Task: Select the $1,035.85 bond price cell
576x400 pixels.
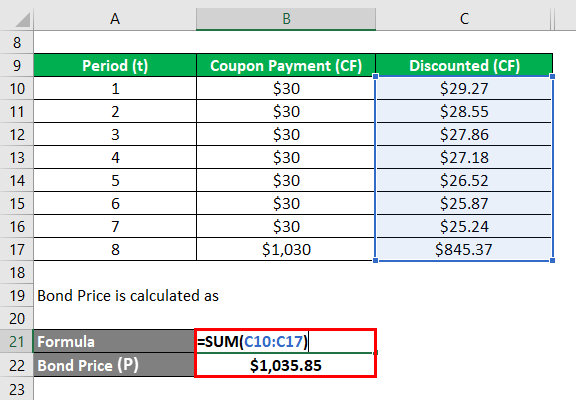Action: tap(286, 365)
